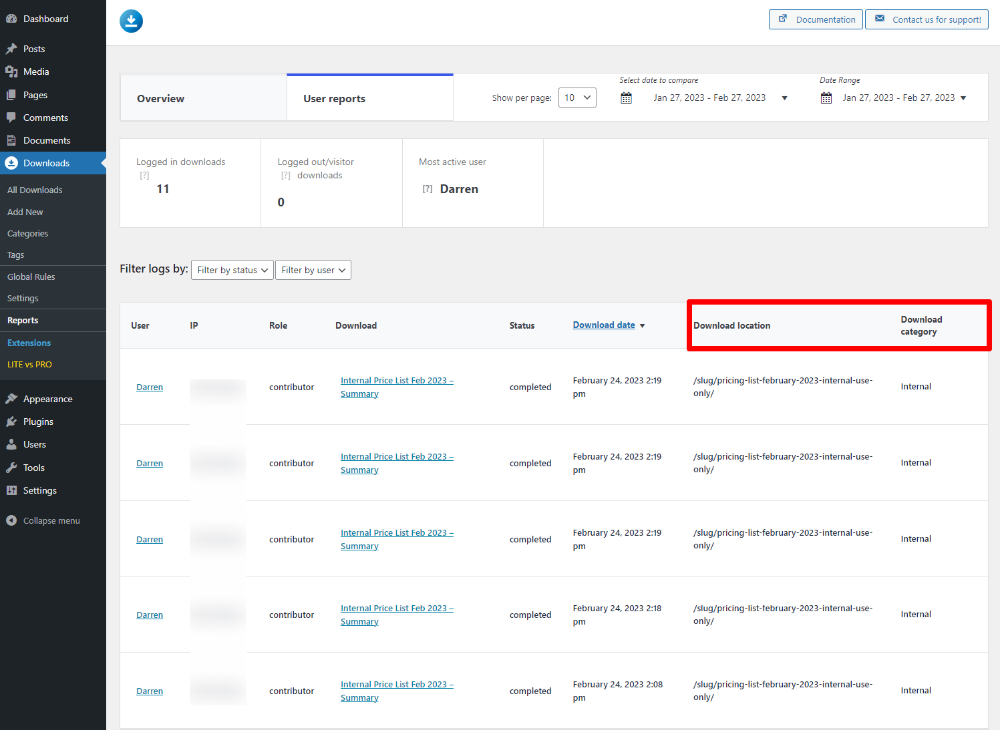Screen dimensions: 1000x730
Task: Open Darren link in 2:18 pm row
Action: [x=149, y=615]
